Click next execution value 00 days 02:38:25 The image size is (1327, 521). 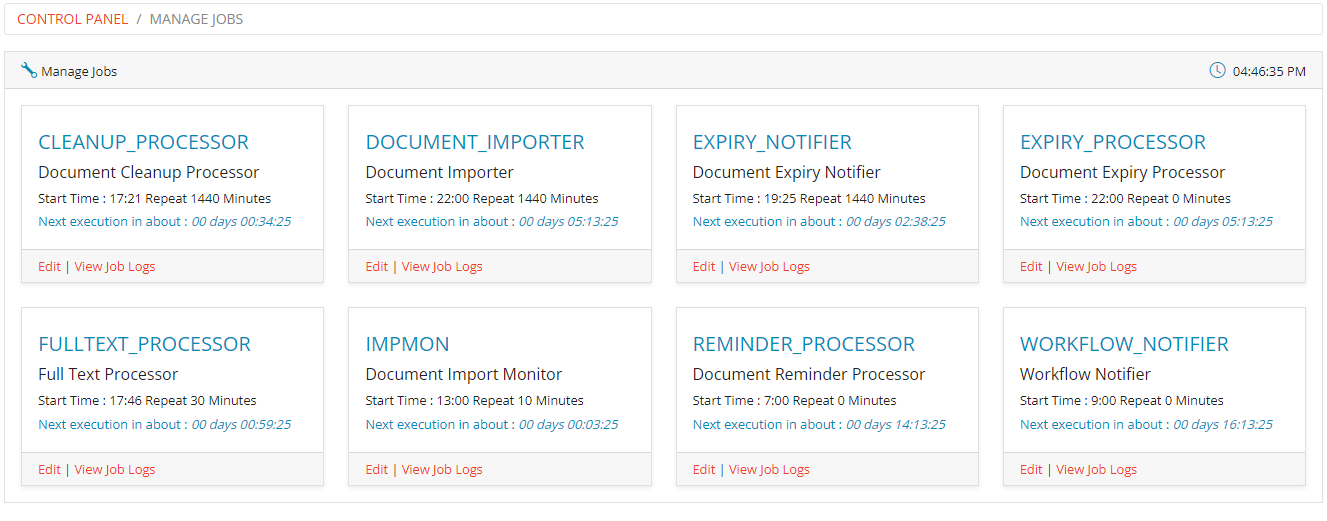coord(896,221)
